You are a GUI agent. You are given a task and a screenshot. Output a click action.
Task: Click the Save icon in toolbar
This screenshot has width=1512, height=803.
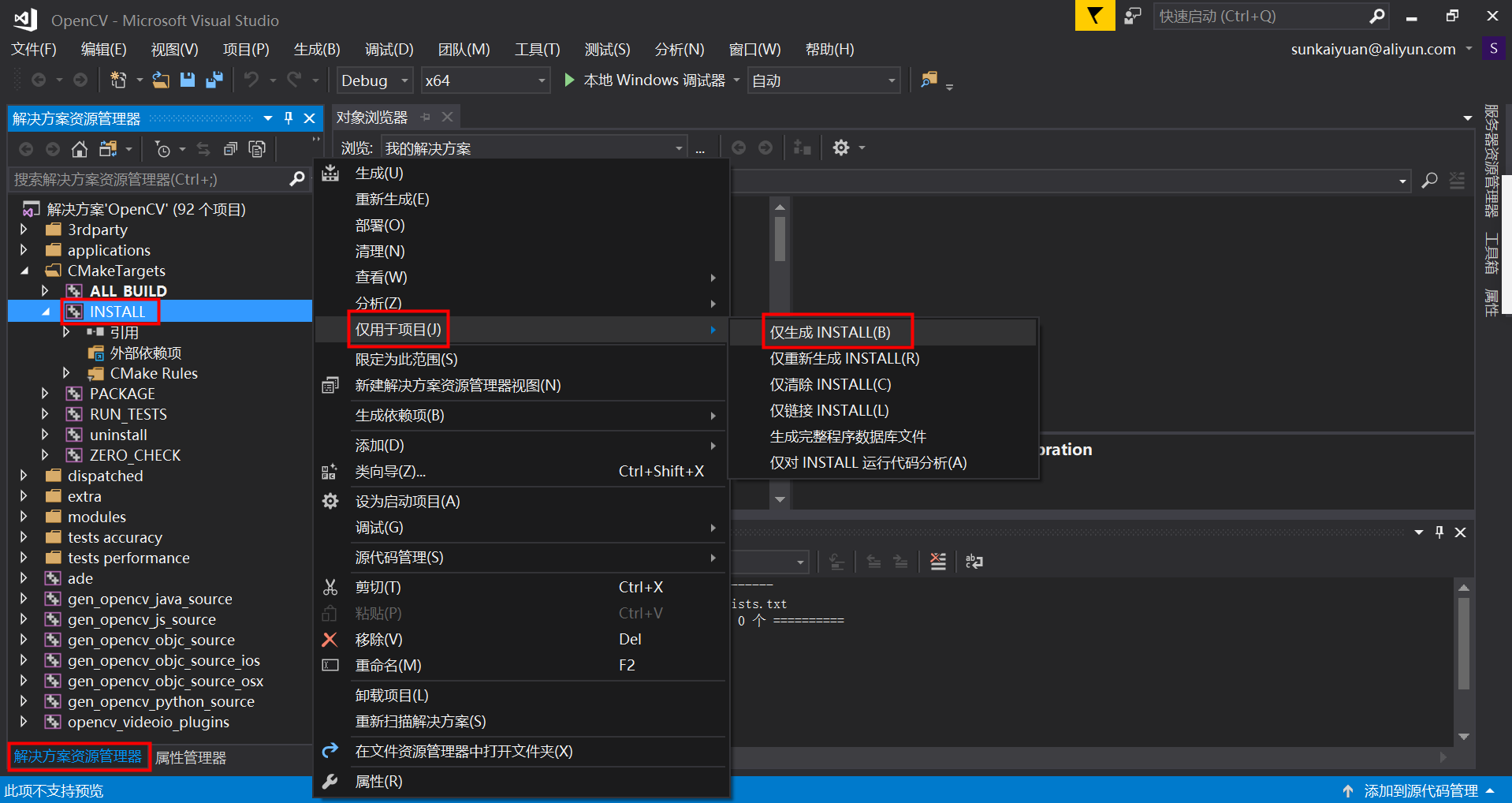pos(188,80)
